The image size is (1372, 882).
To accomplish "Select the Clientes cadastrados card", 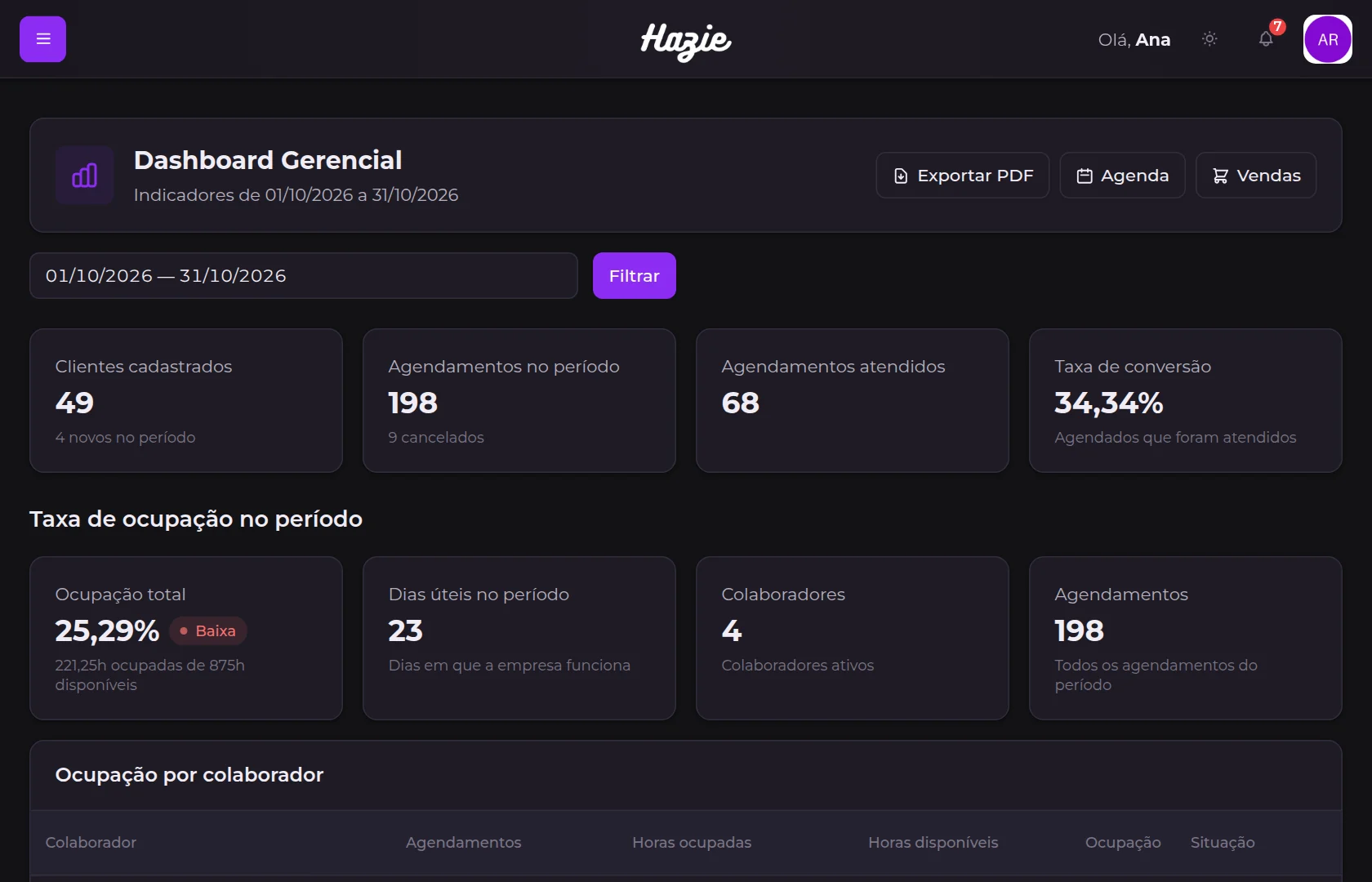I will click(186, 401).
